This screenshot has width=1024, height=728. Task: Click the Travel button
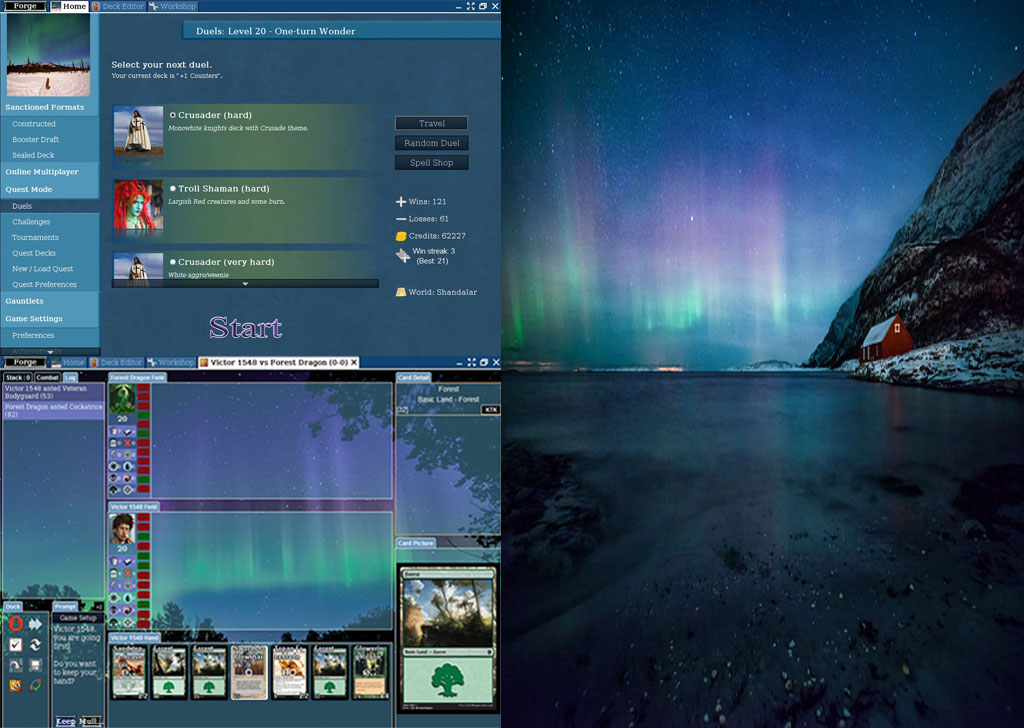point(431,124)
